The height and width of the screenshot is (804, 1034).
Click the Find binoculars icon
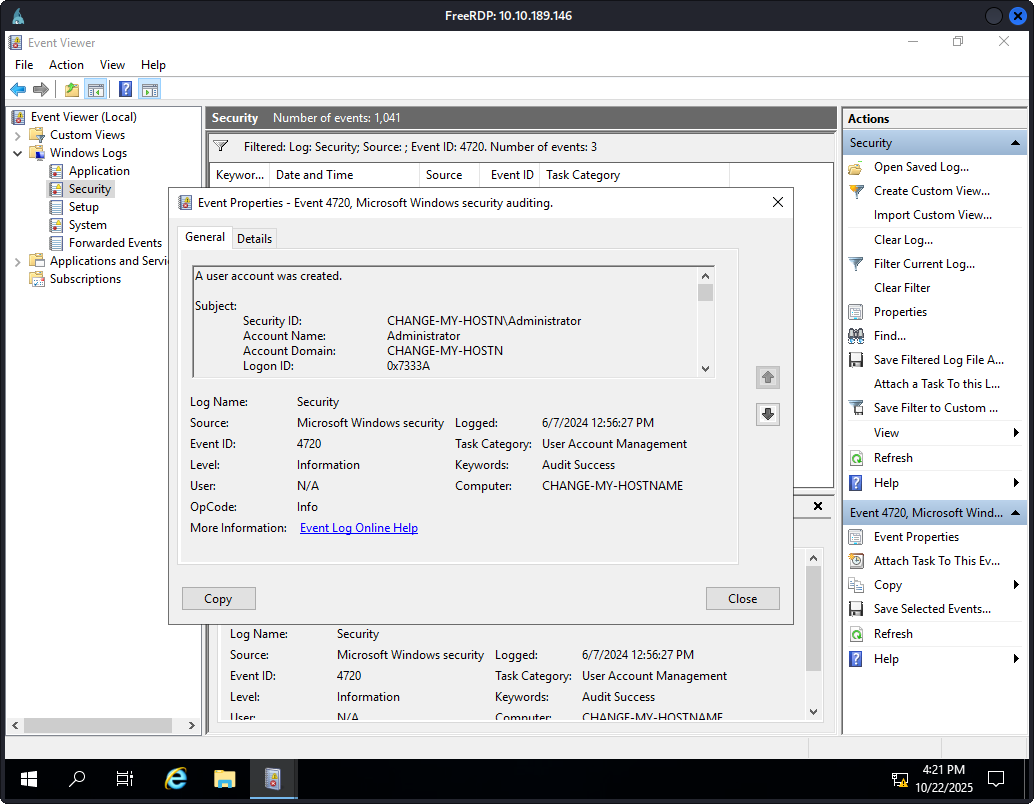[x=855, y=336]
